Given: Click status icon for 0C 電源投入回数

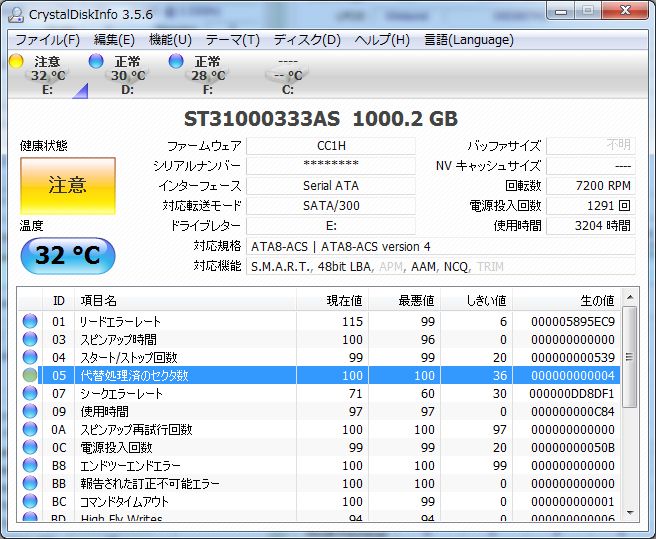Looking at the screenshot, I should click(x=30, y=447).
